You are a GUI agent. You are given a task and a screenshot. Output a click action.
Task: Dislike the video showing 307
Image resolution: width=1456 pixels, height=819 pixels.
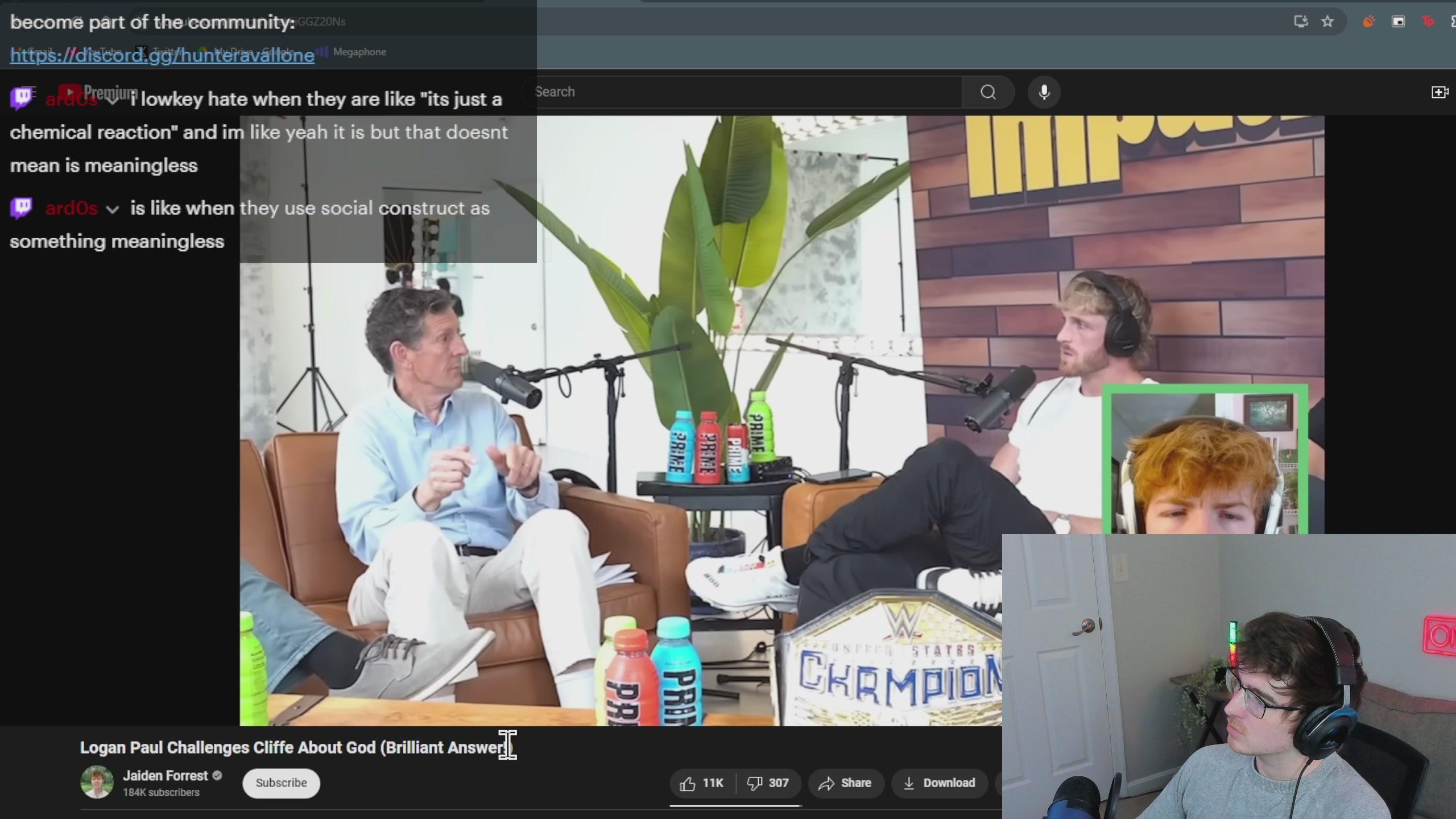pos(769,783)
